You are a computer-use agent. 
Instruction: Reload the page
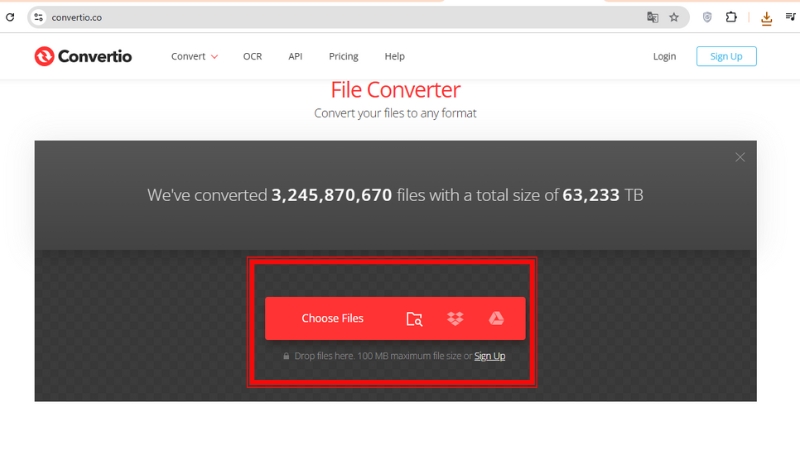pos(10,17)
